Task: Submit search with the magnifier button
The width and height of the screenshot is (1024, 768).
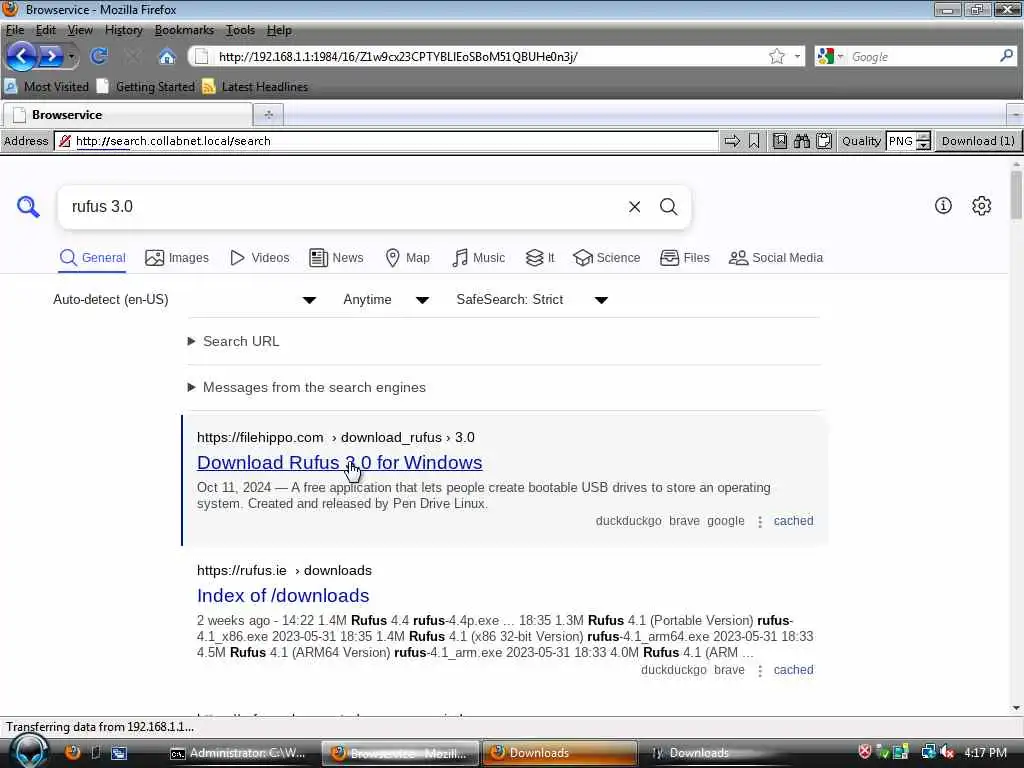Action: pyautogui.click(x=668, y=207)
